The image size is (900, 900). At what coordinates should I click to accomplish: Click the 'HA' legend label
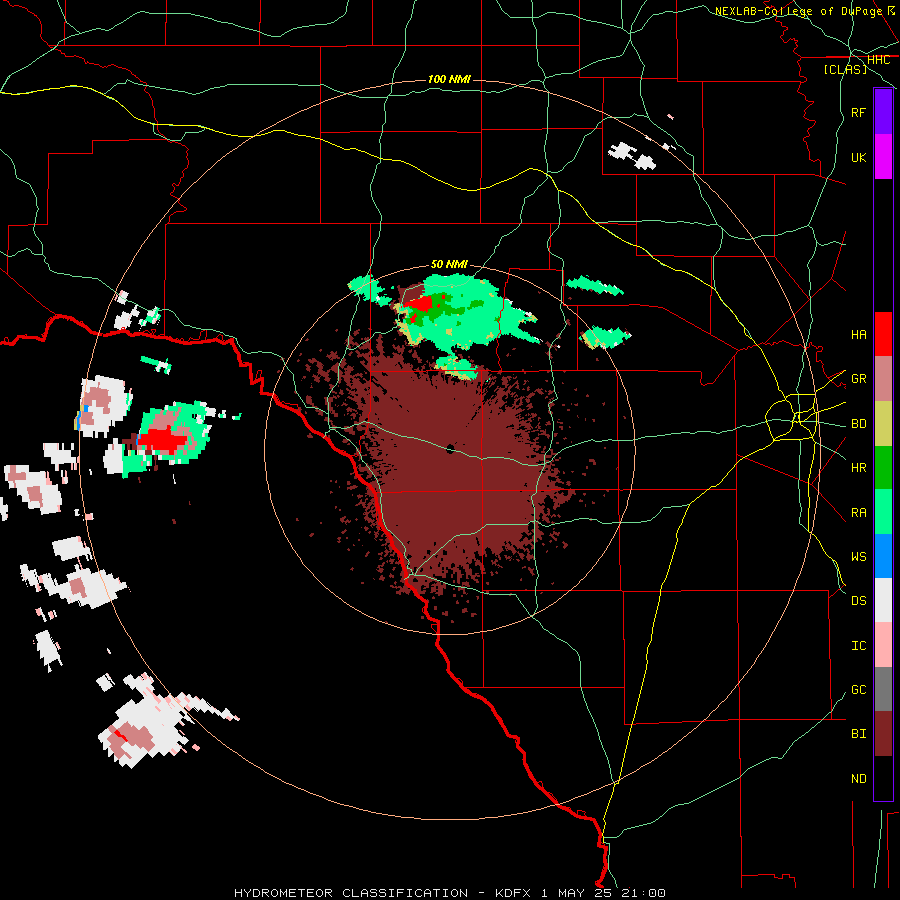tap(859, 335)
